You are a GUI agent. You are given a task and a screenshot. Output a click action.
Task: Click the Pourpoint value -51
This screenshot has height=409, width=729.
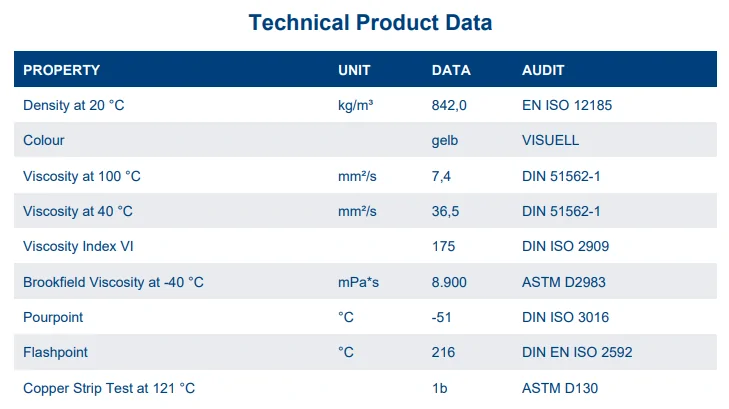tap(441, 317)
